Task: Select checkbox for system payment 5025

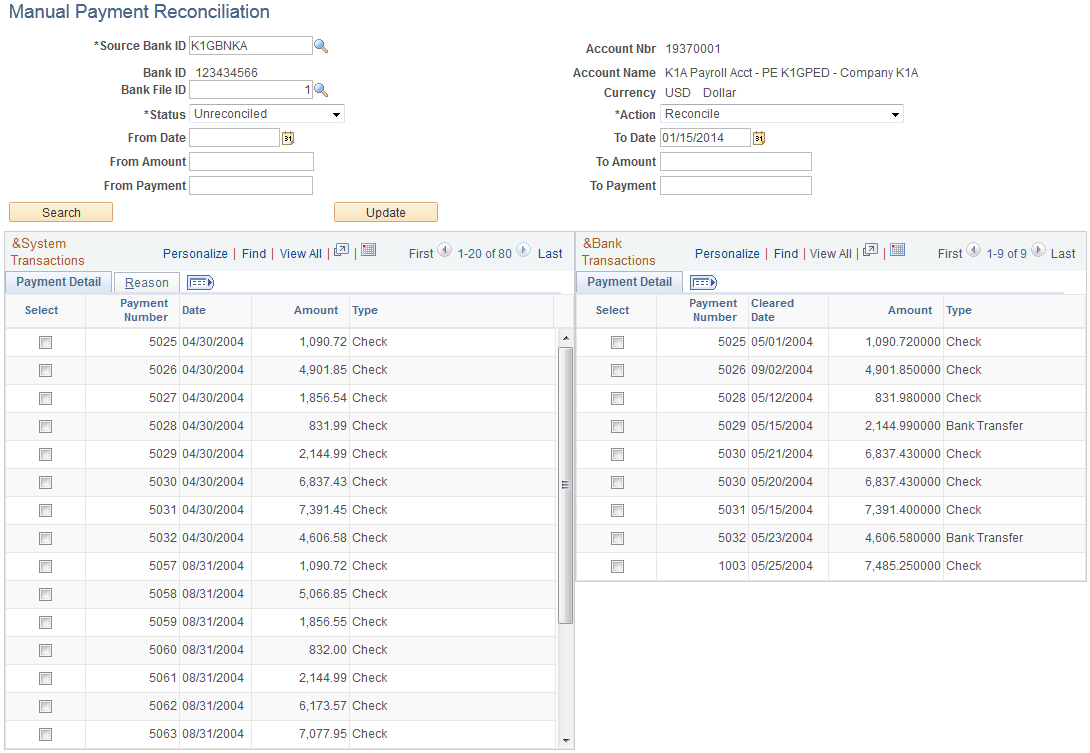Action: (44, 342)
